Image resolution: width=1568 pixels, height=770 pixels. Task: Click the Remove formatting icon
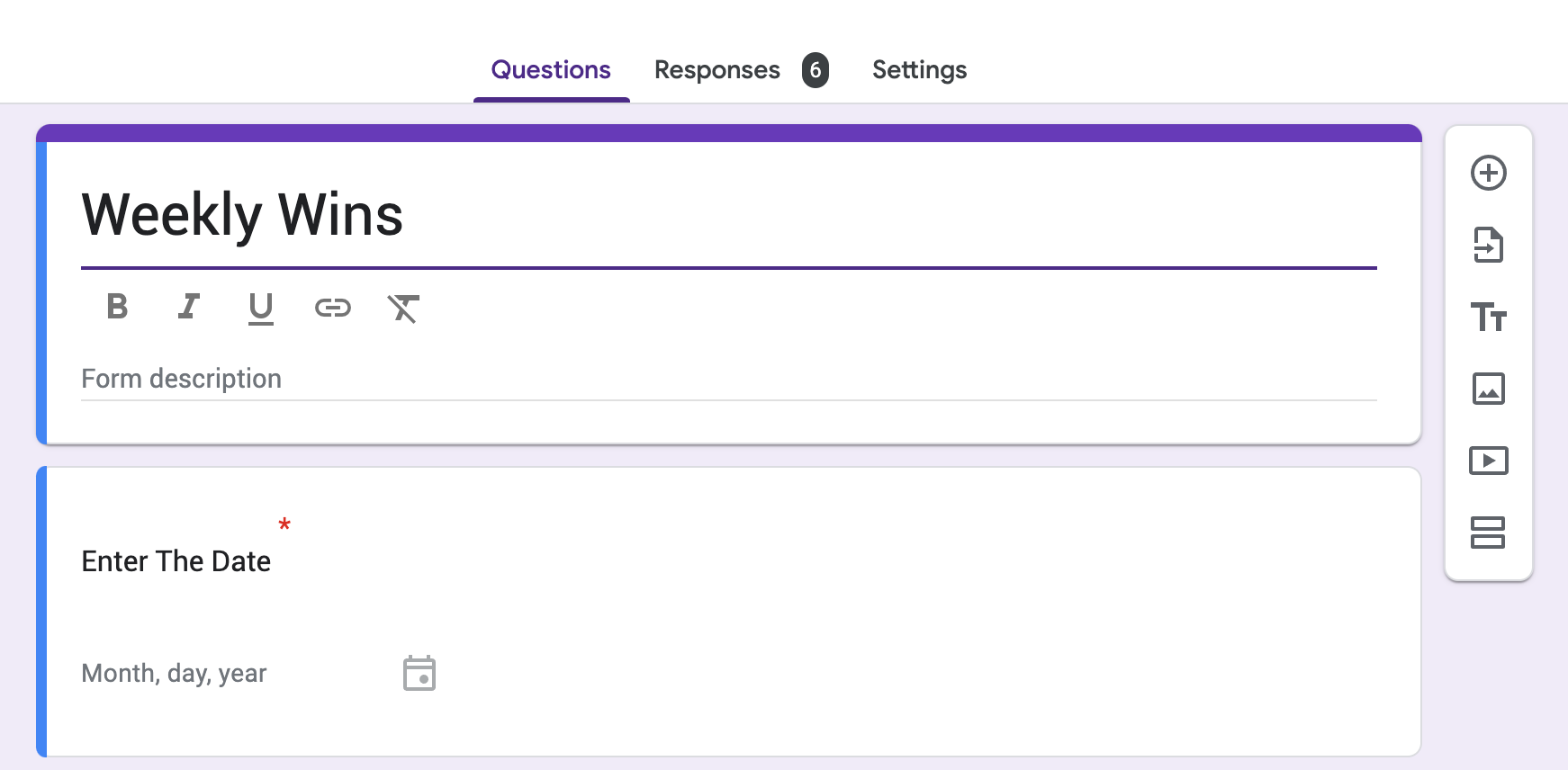coord(404,309)
